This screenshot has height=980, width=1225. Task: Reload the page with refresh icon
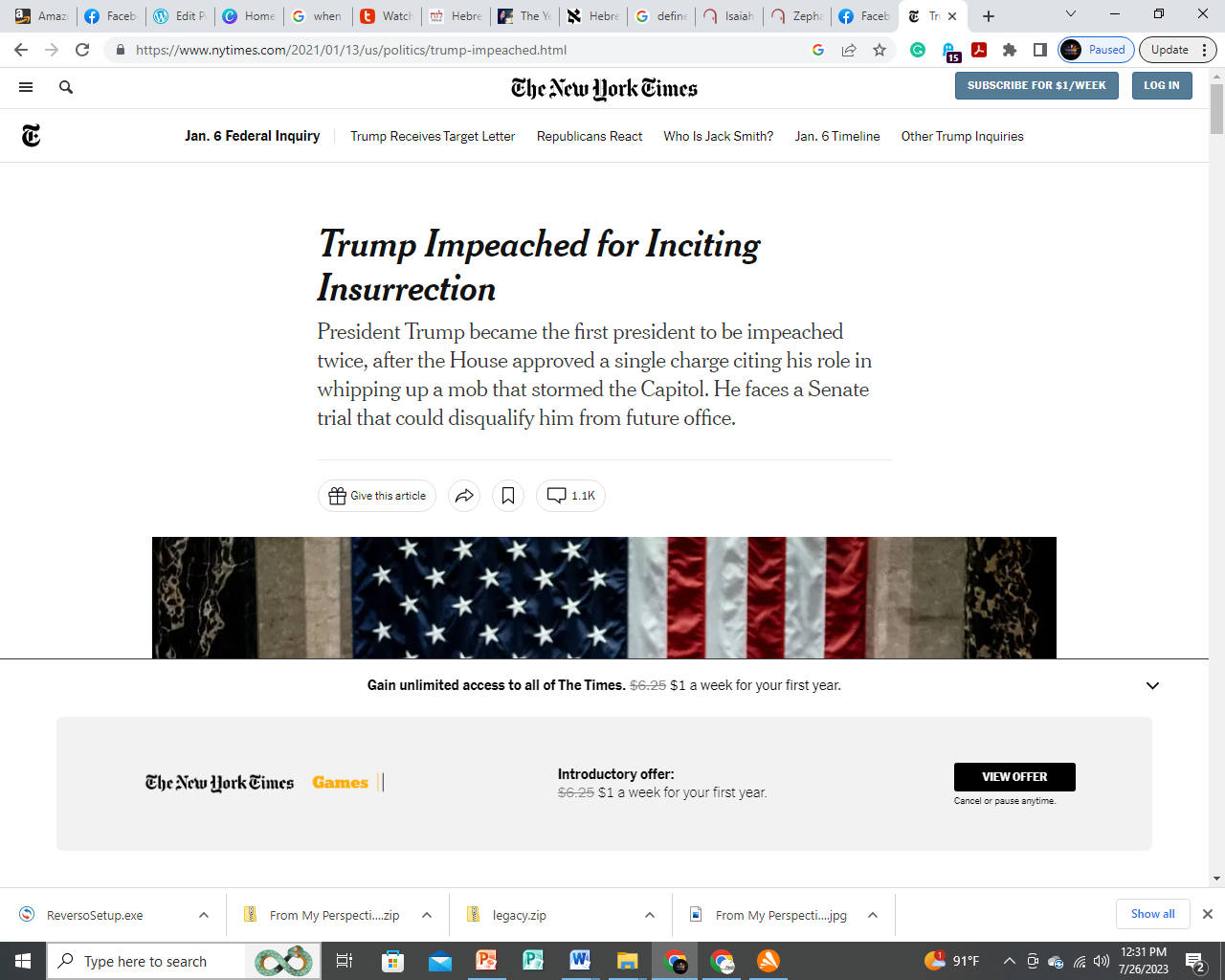(83, 50)
